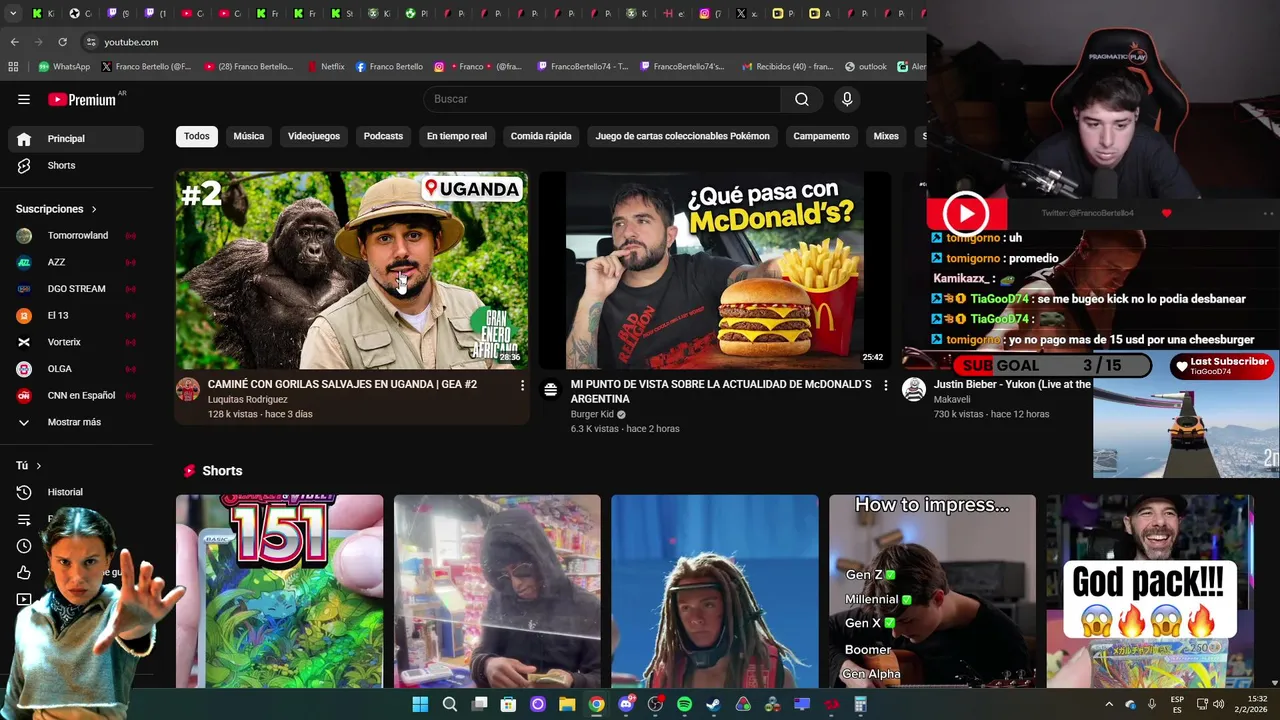Open the El 13 subscription channel
1280x720 pixels.
(76, 315)
